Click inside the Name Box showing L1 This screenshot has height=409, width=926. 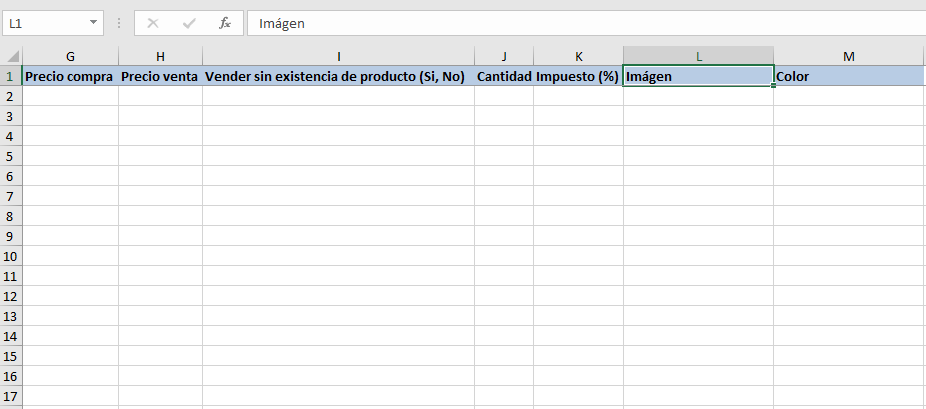45,23
